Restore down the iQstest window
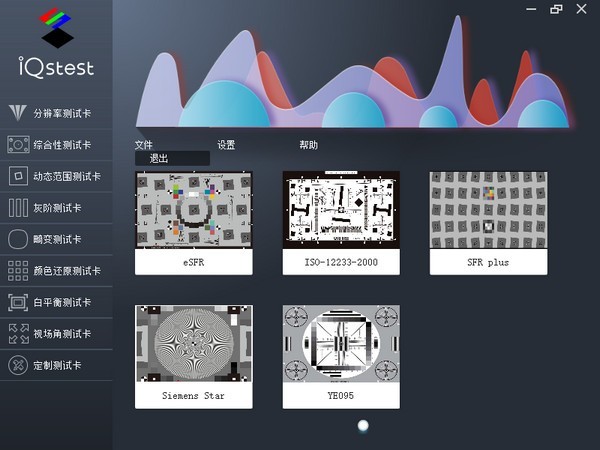 click(556, 9)
